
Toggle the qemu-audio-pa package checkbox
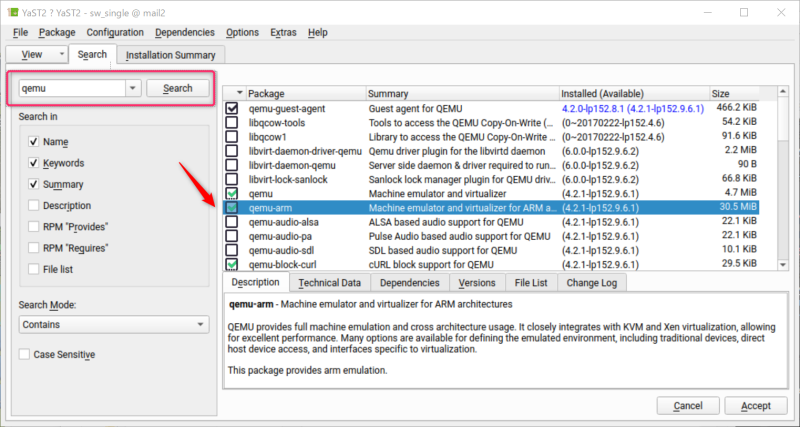pyautogui.click(x=232, y=236)
